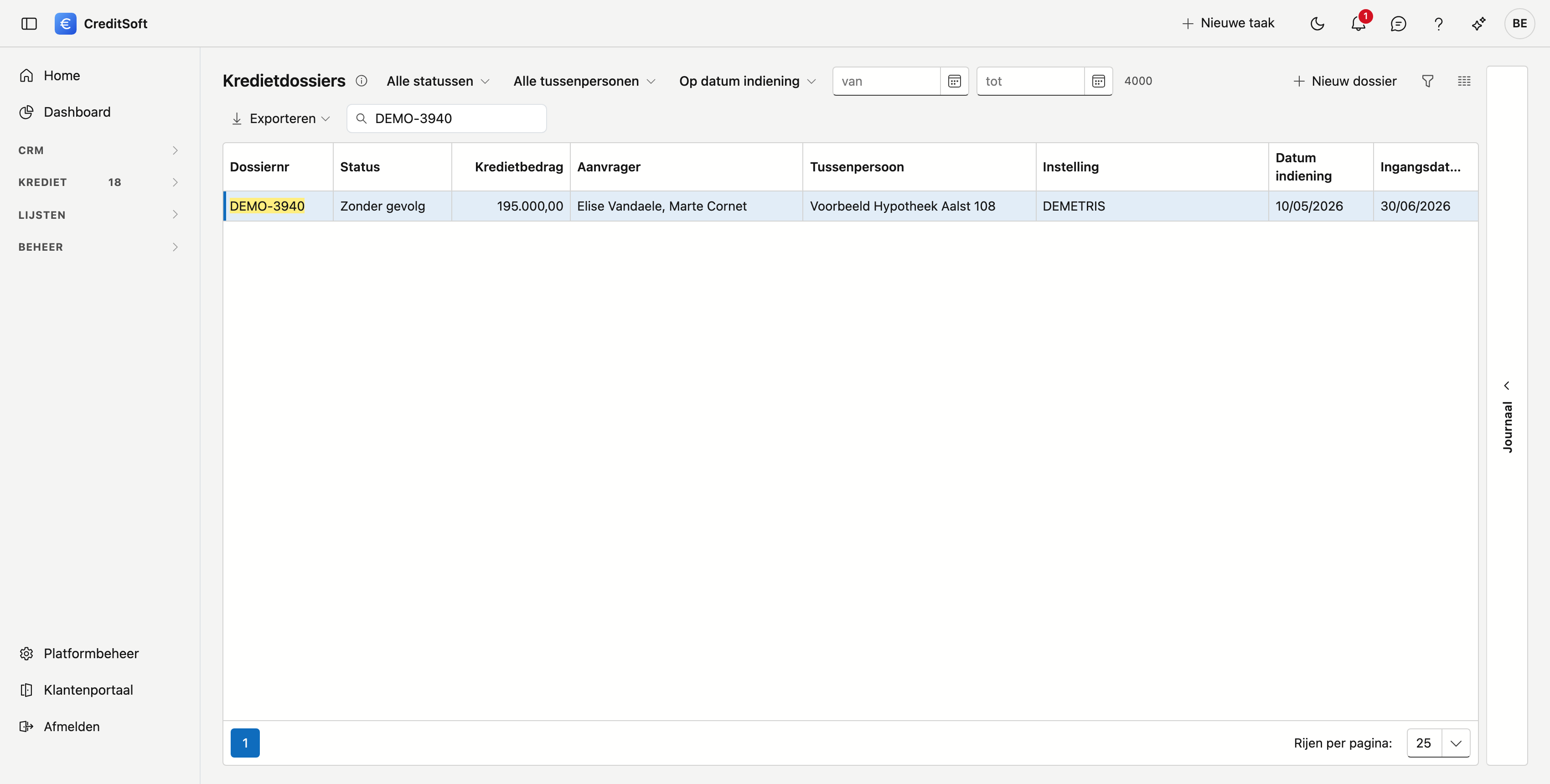The width and height of the screenshot is (1550, 784).
Task: Open the Op datum indiening dropdown
Action: tap(747, 81)
